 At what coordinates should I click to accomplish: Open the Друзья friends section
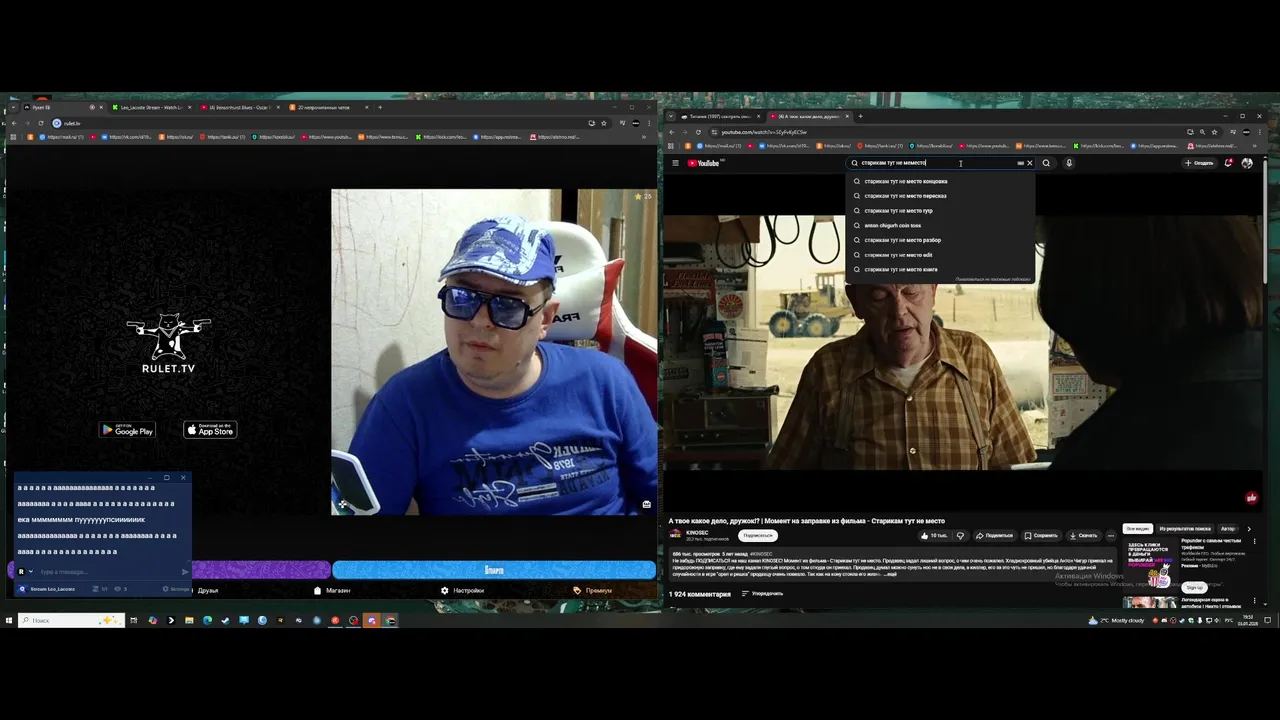coord(207,590)
